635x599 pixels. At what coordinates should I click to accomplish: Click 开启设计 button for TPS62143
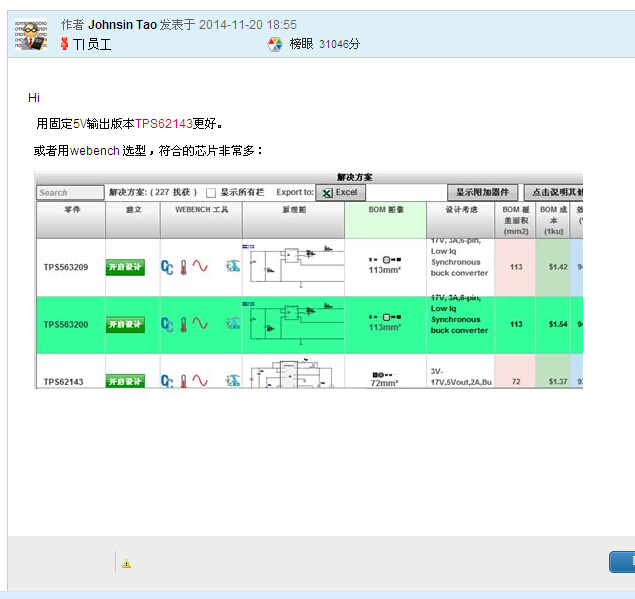click(125, 381)
